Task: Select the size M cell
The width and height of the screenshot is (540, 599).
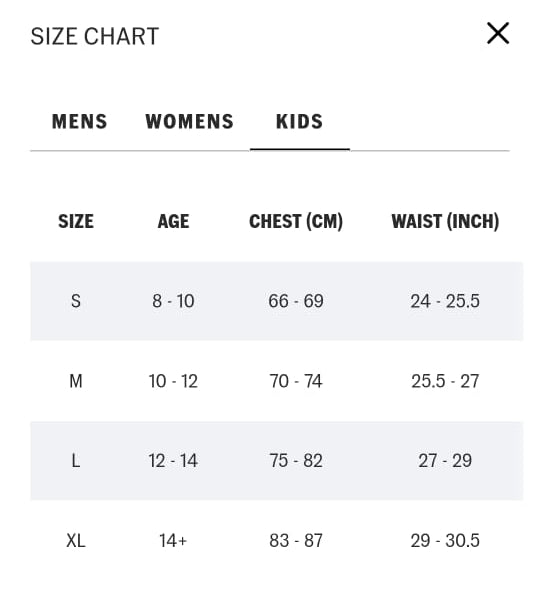Action: [x=76, y=381]
